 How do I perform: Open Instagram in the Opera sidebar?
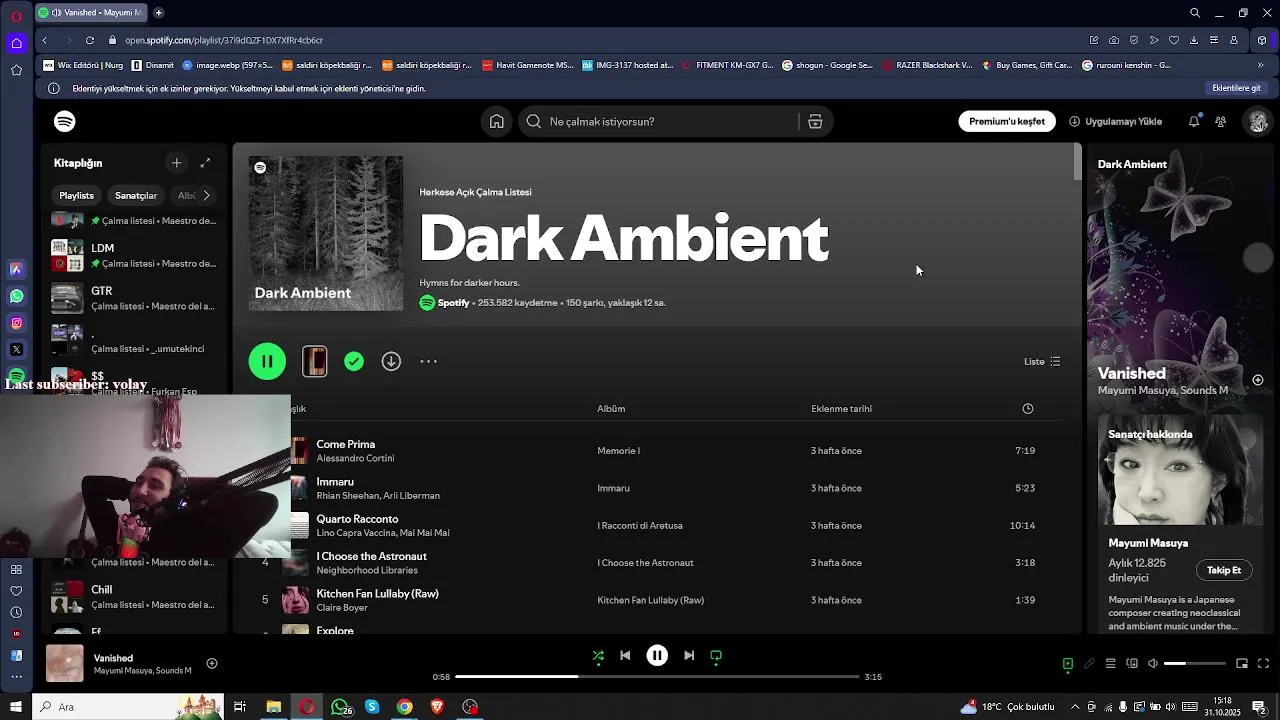16,323
